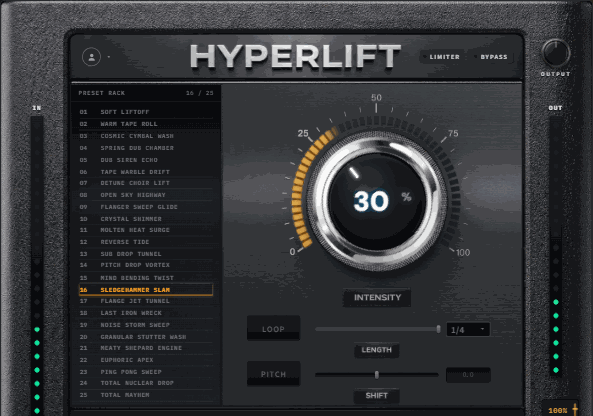Open the user account icon
The image size is (593, 416).
(x=92, y=57)
